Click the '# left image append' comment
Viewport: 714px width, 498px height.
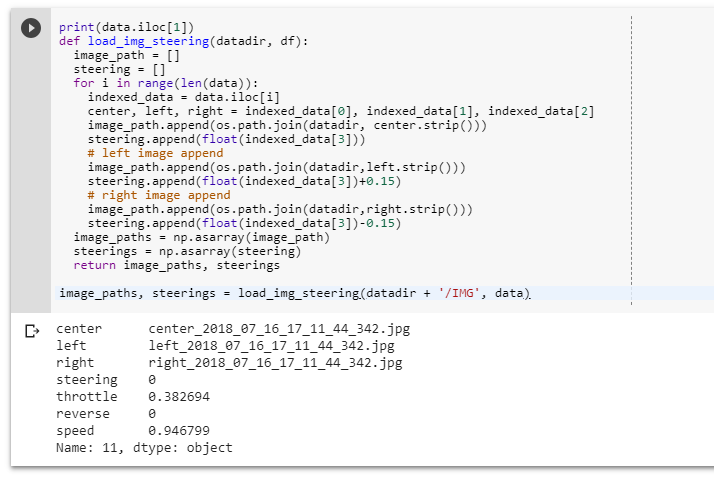[155, 153]
